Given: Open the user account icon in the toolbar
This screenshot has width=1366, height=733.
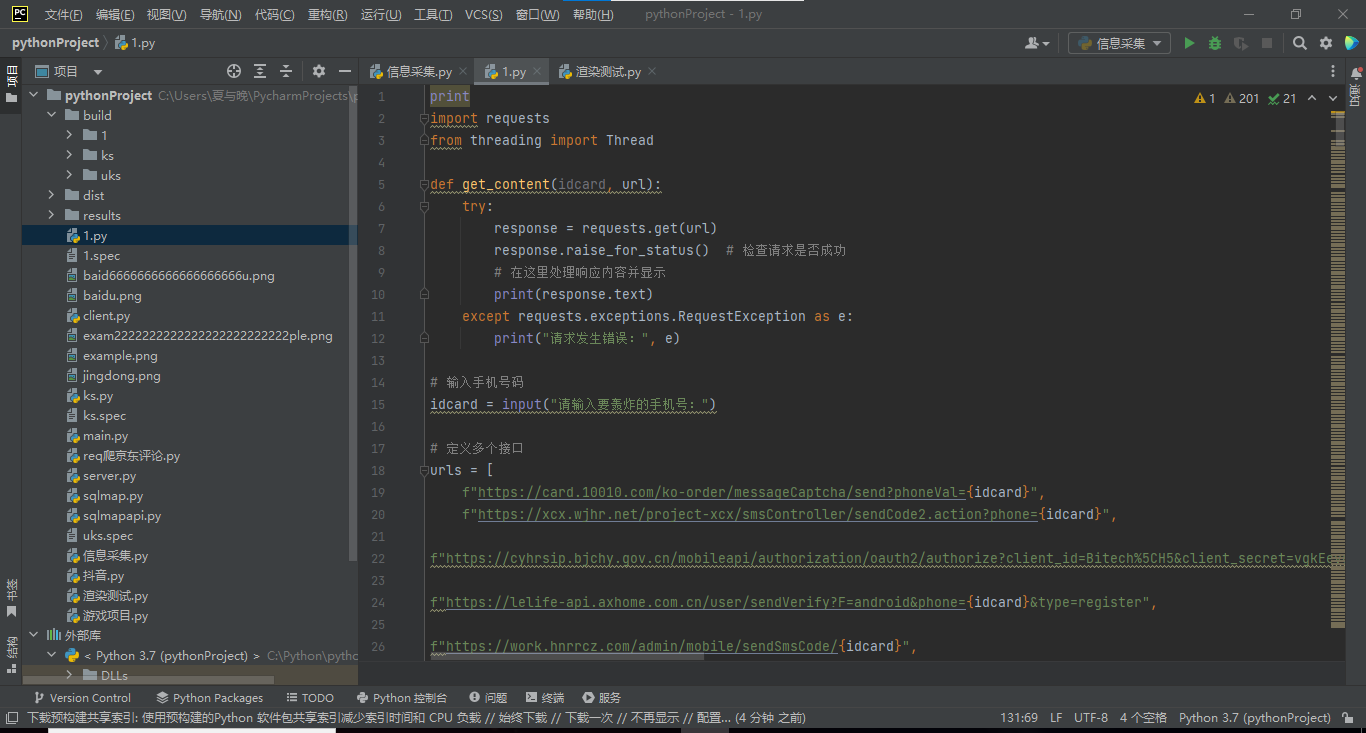Looking at the screenshot, I should [1037, 43].
